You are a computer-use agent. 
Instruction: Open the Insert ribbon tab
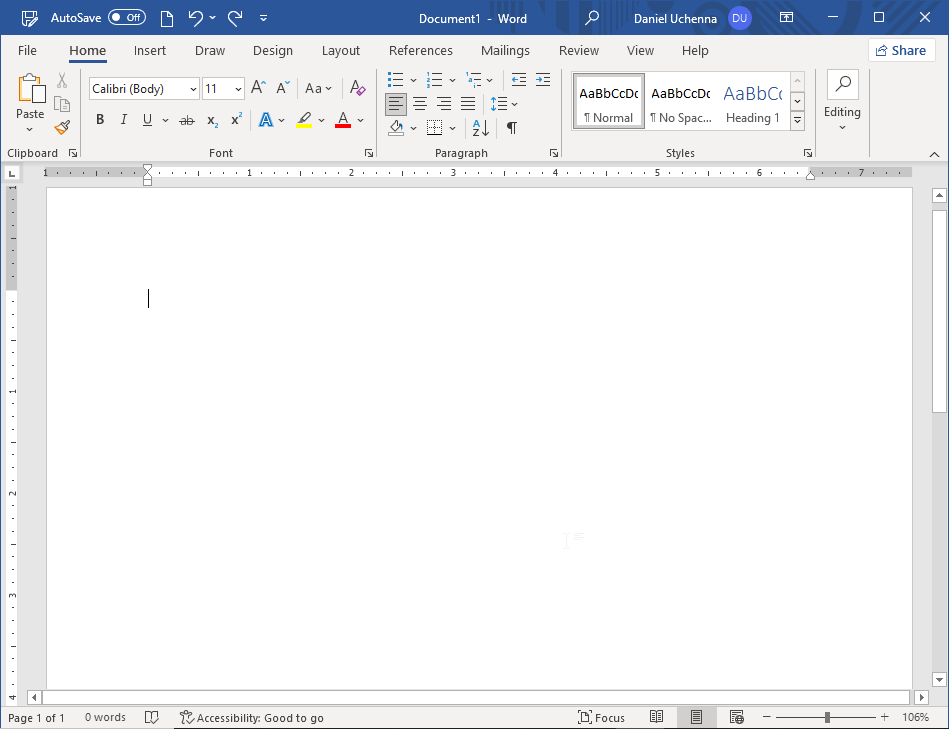point(150,51)
